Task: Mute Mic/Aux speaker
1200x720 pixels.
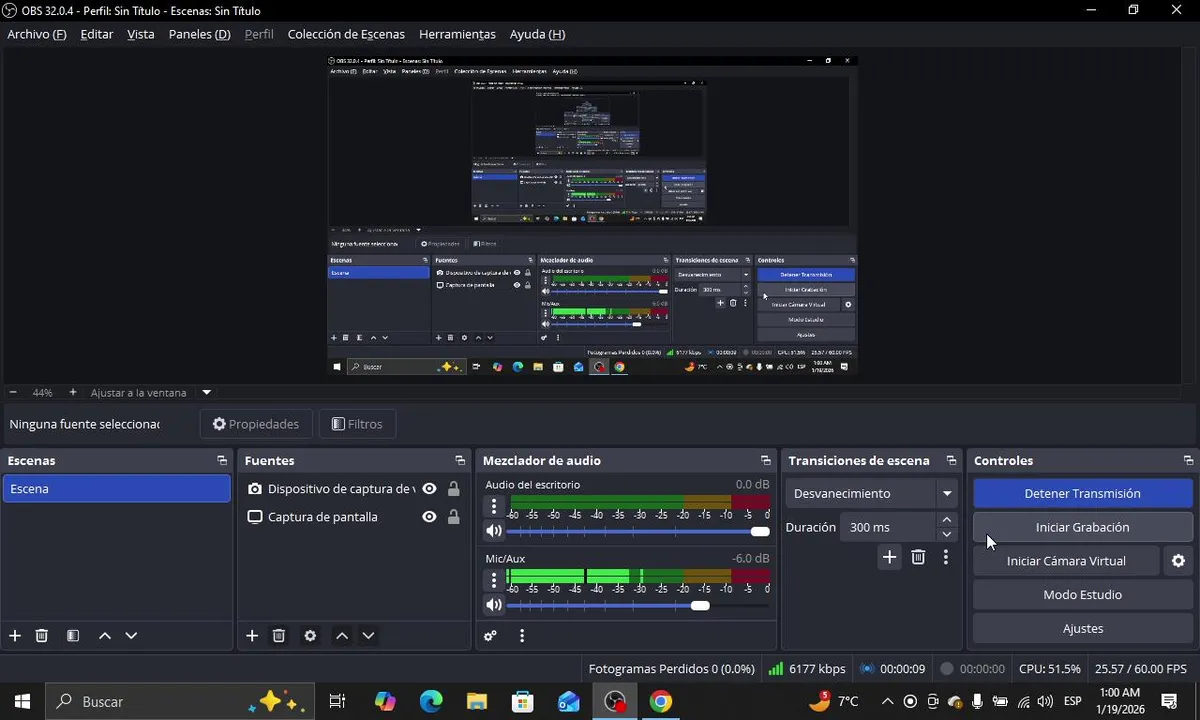Action: (x=493, y=605)
